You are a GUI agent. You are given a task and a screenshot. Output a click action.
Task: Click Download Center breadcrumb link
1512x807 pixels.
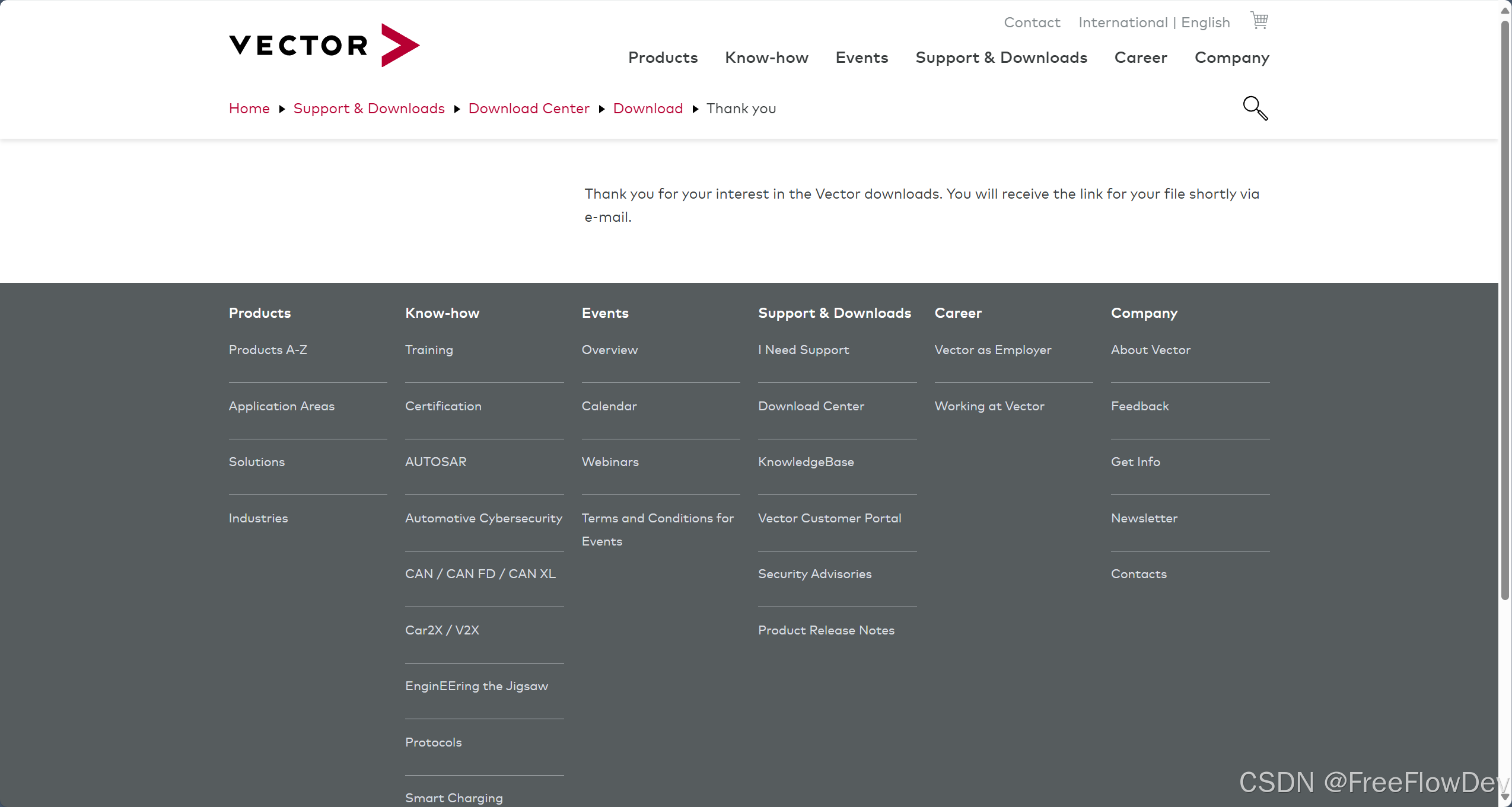coord(529,109)
